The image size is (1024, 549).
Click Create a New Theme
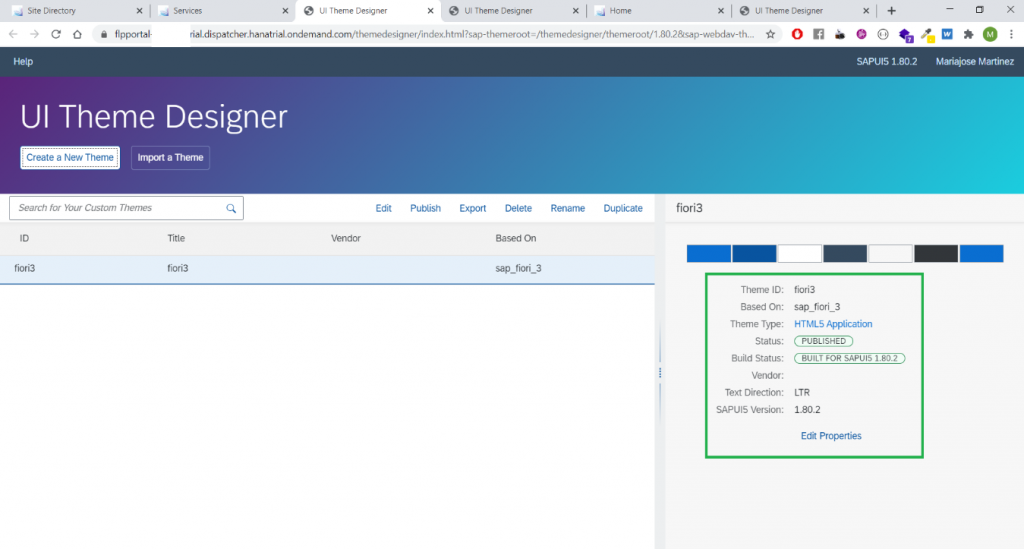(x=70, y=157)
